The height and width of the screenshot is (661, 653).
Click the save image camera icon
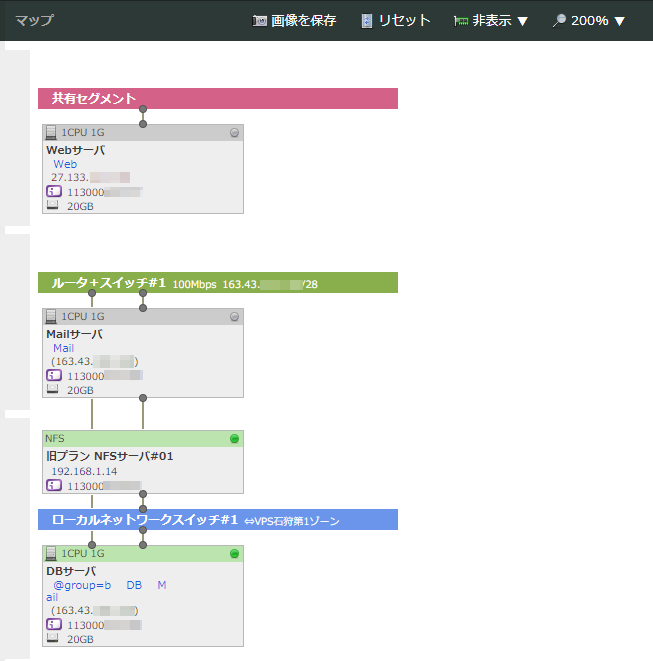tap(260, 21)
